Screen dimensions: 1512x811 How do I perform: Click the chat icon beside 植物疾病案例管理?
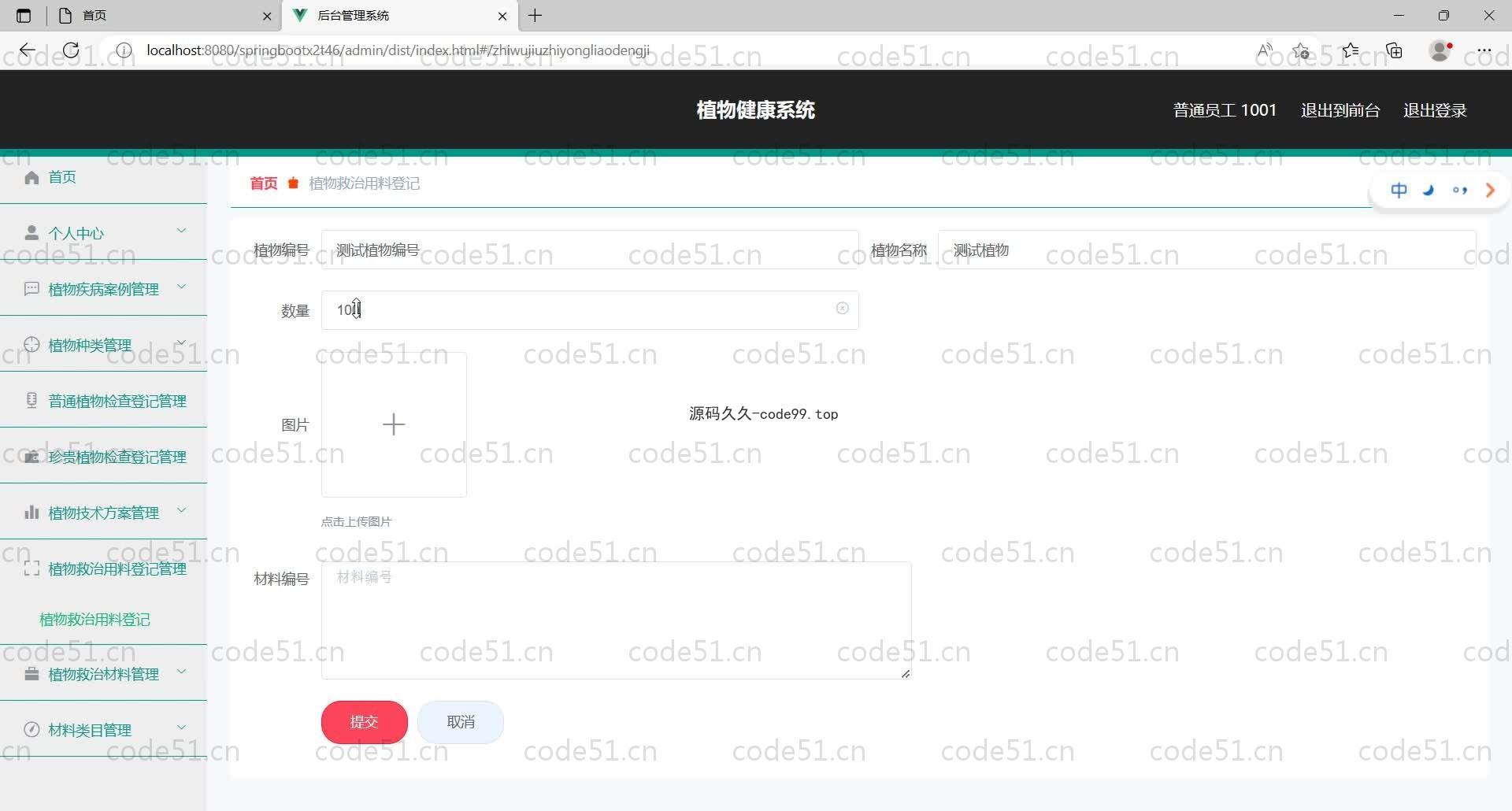point(31,289)
